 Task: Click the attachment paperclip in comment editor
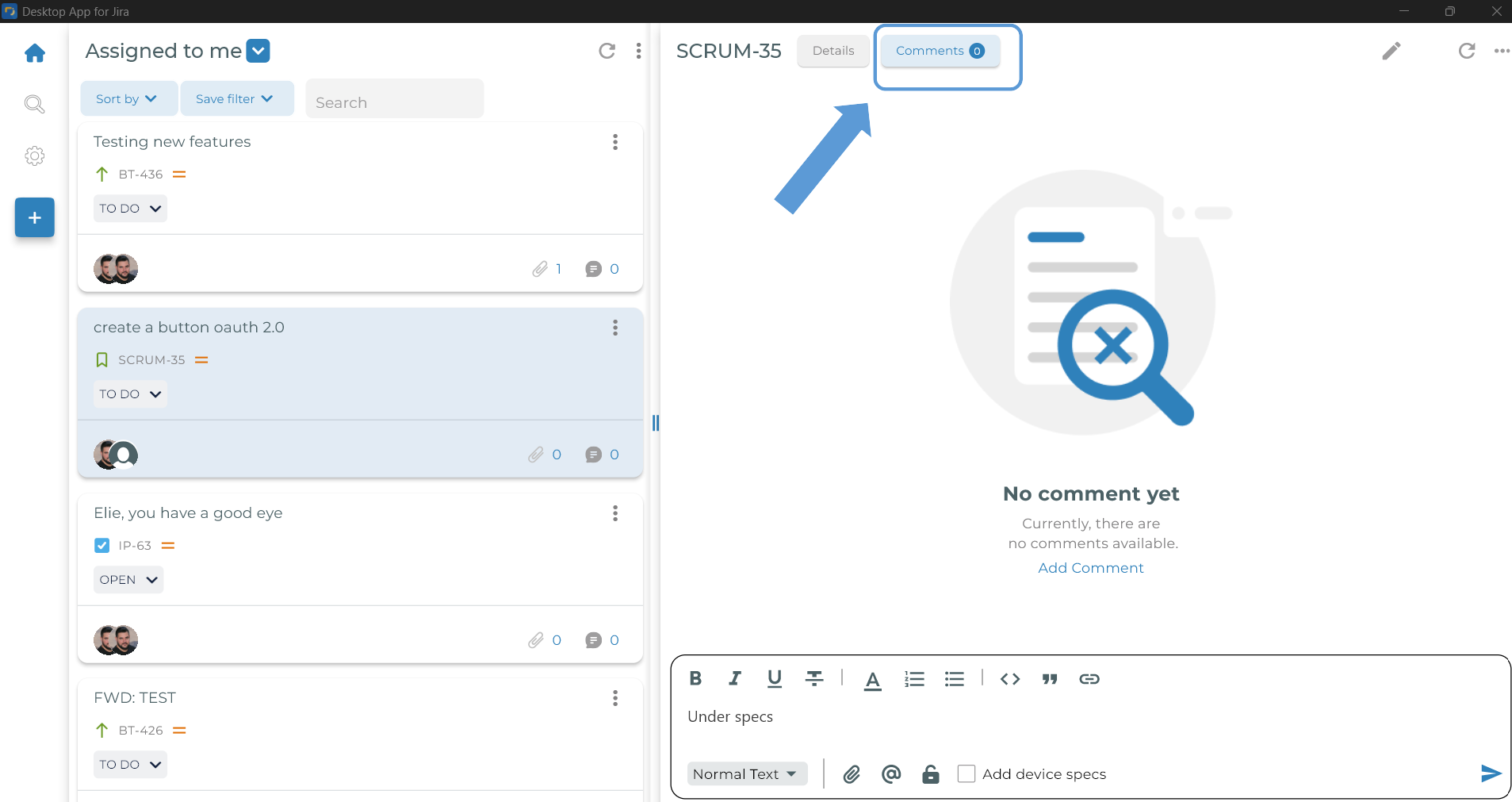click(x=852, y=774)
